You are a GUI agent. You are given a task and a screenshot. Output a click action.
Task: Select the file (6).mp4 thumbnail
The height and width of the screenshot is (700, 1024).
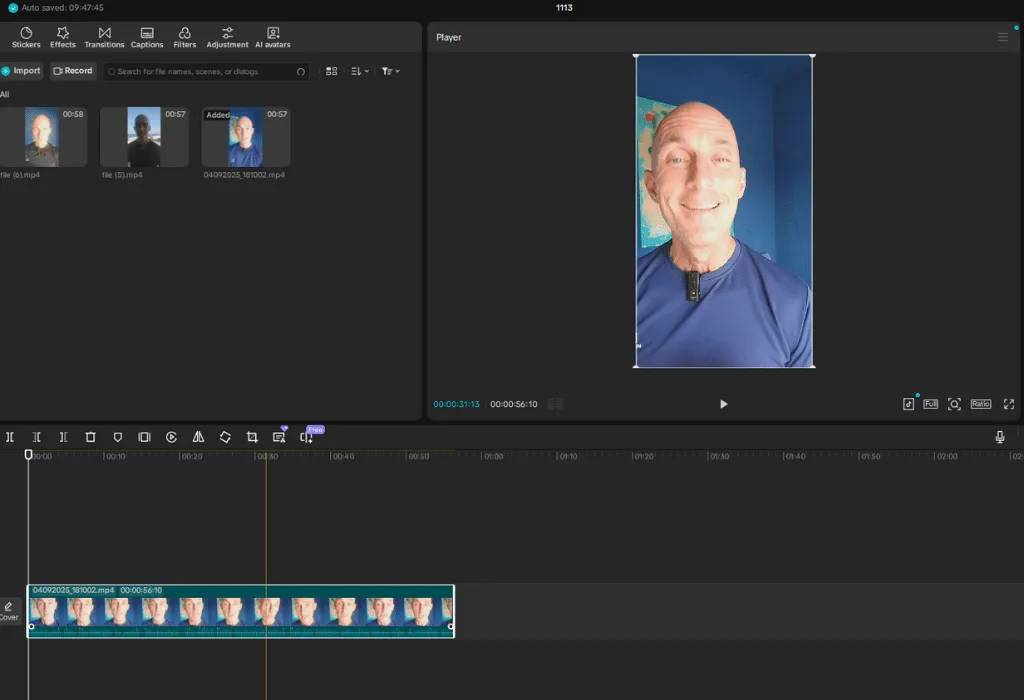[x=42, y=137]
